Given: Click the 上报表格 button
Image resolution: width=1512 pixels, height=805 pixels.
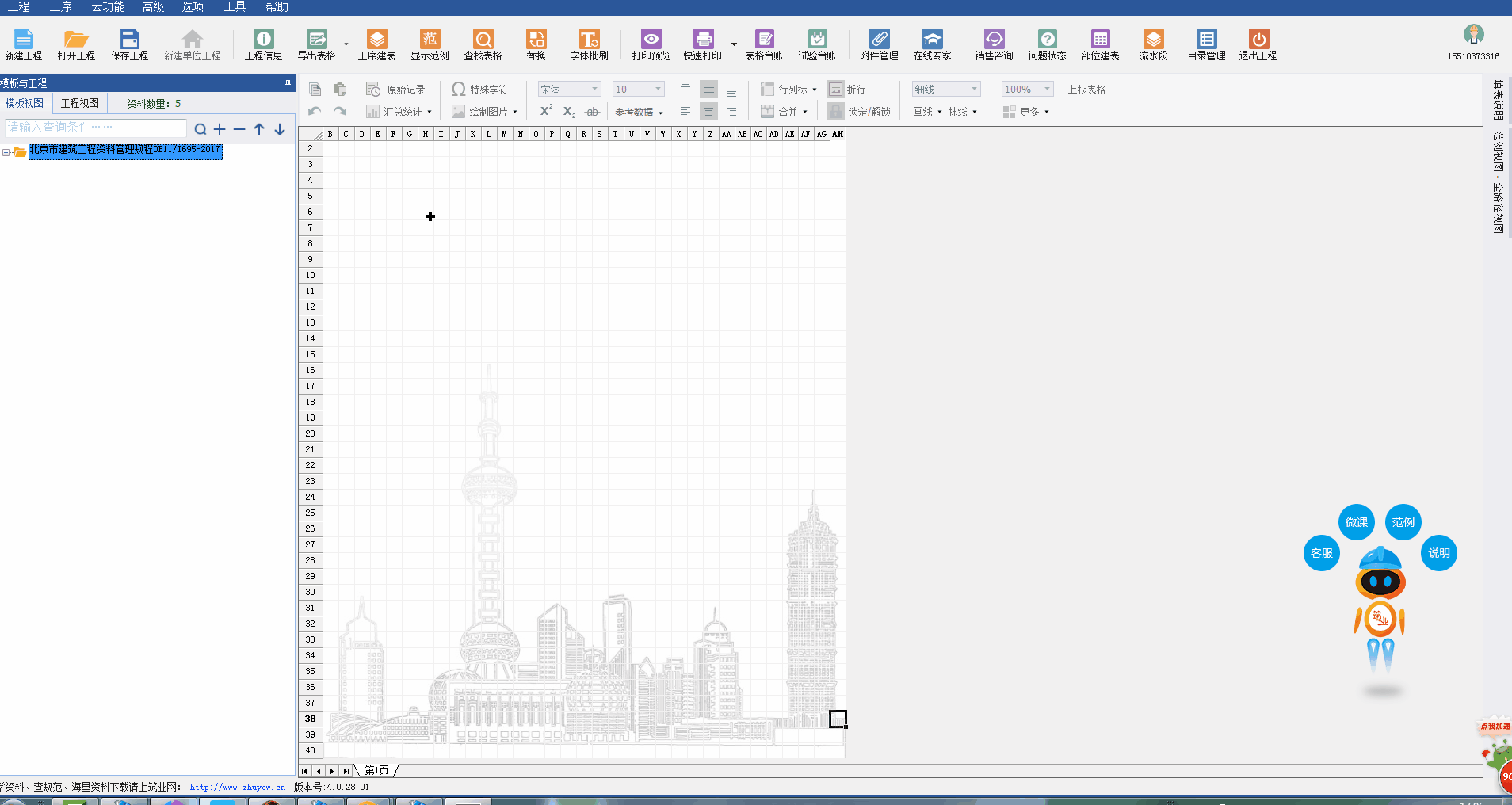Looking at the screenshot, I should pyautogui.click(x=1086, y=90).
